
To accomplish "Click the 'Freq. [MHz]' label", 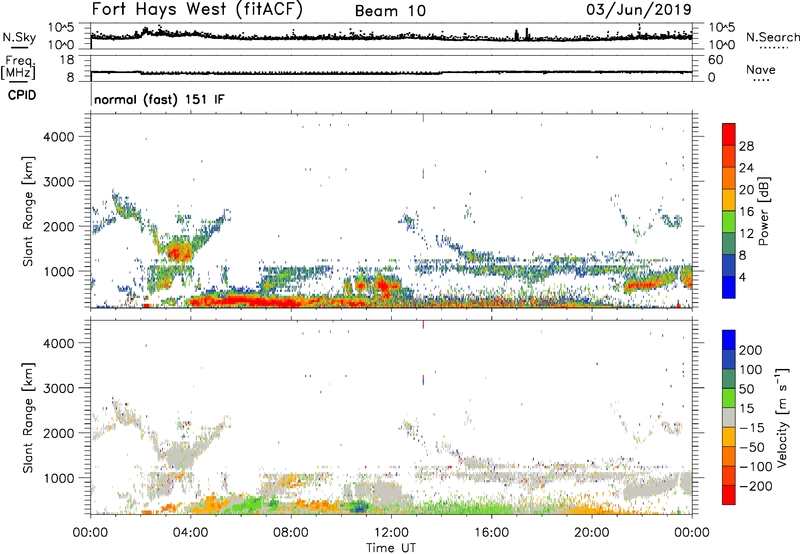I will 18,67.
